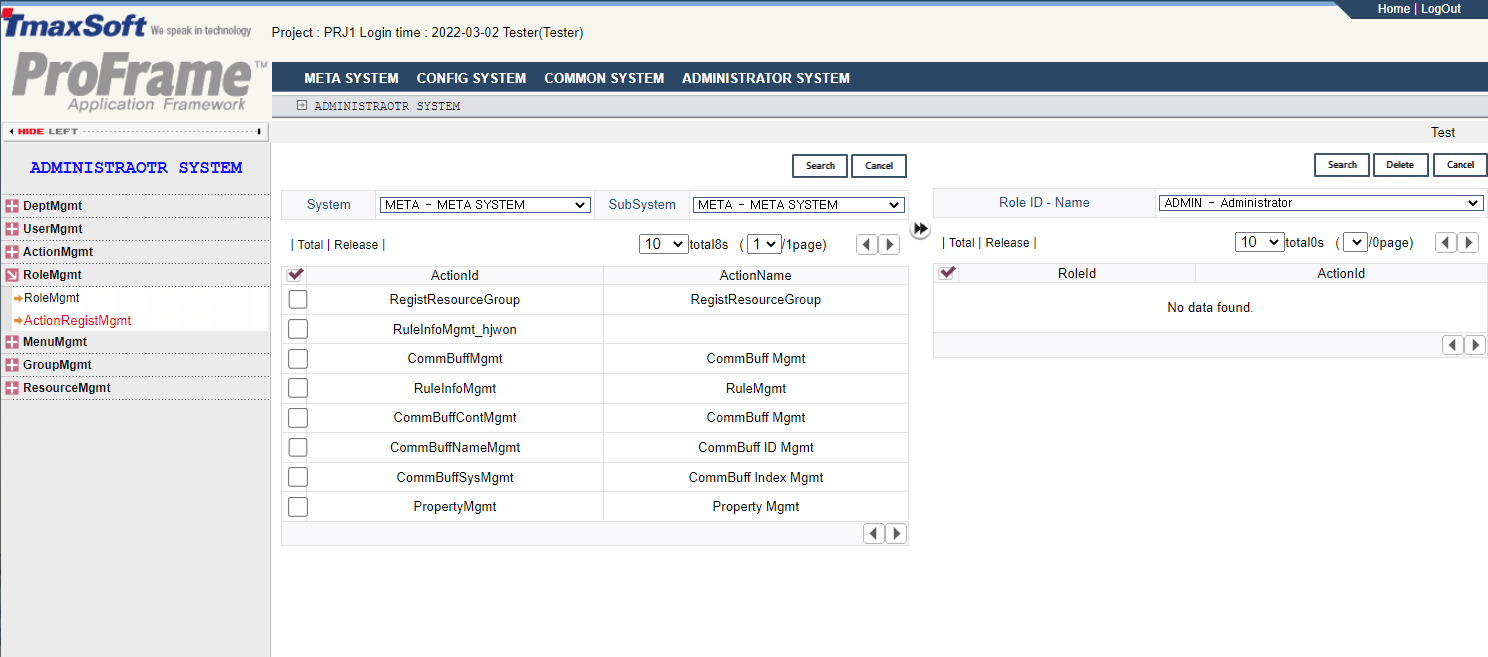Open the System dropdown showing META SYSTEM
The height and width of the screenshot is (657, 1488).
[485, 205]
